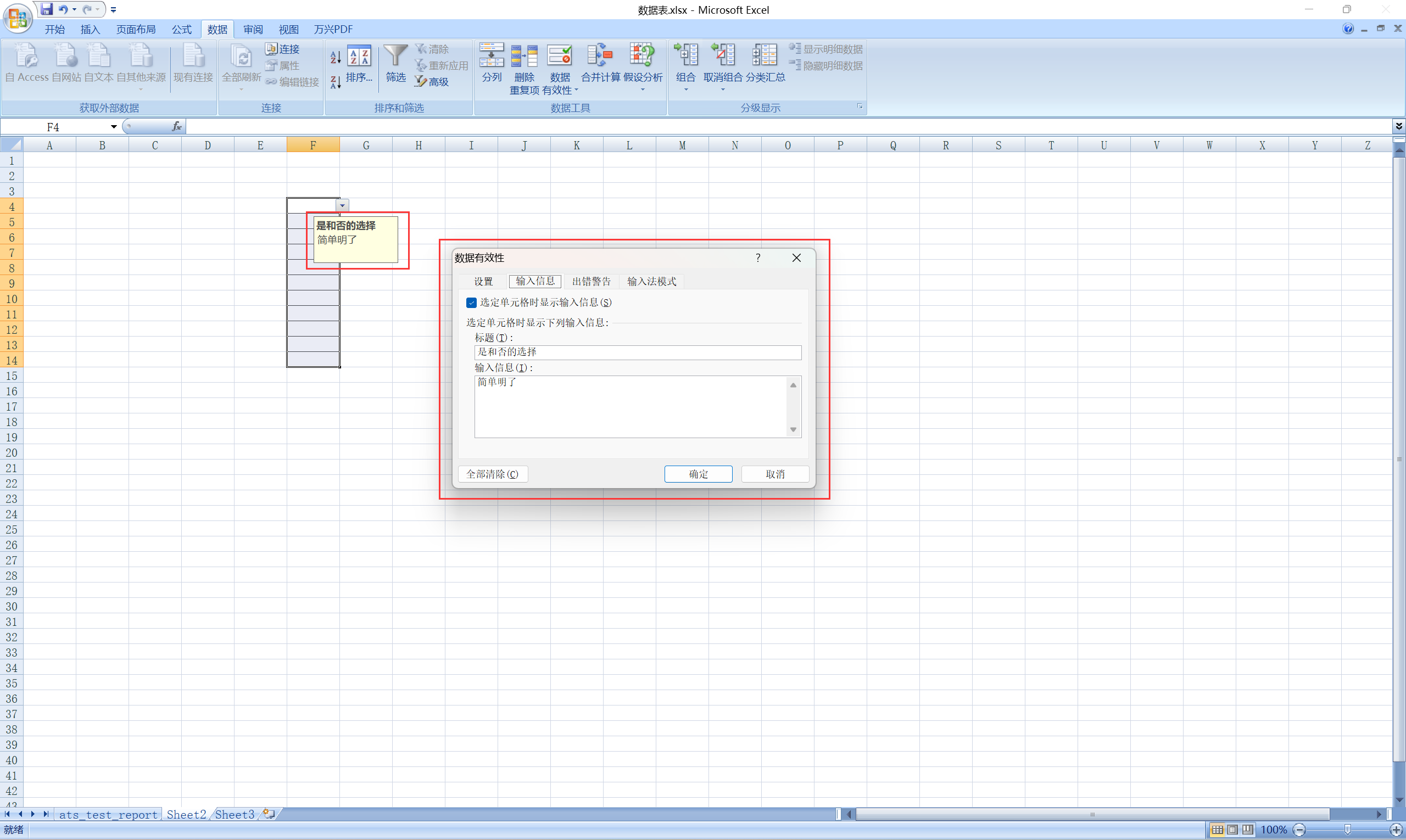This screenshot has height=840, width=1406.
Task: Click the Sort Ascending A-Z icon
Action: (335, 57)
